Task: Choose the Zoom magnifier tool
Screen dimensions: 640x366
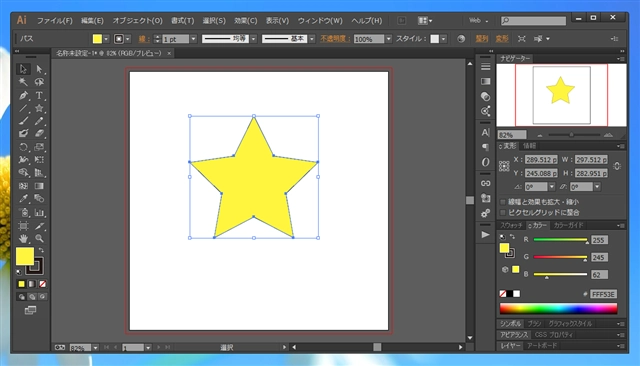Action: point(39,238)
